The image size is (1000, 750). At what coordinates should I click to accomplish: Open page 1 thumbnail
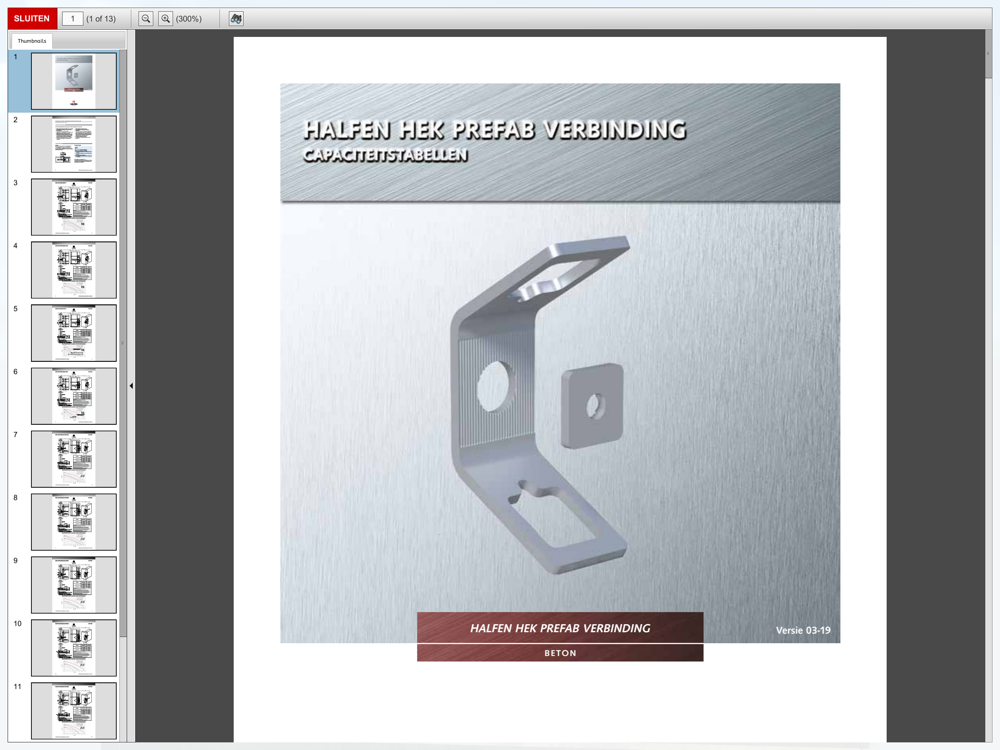pos(74,81)
